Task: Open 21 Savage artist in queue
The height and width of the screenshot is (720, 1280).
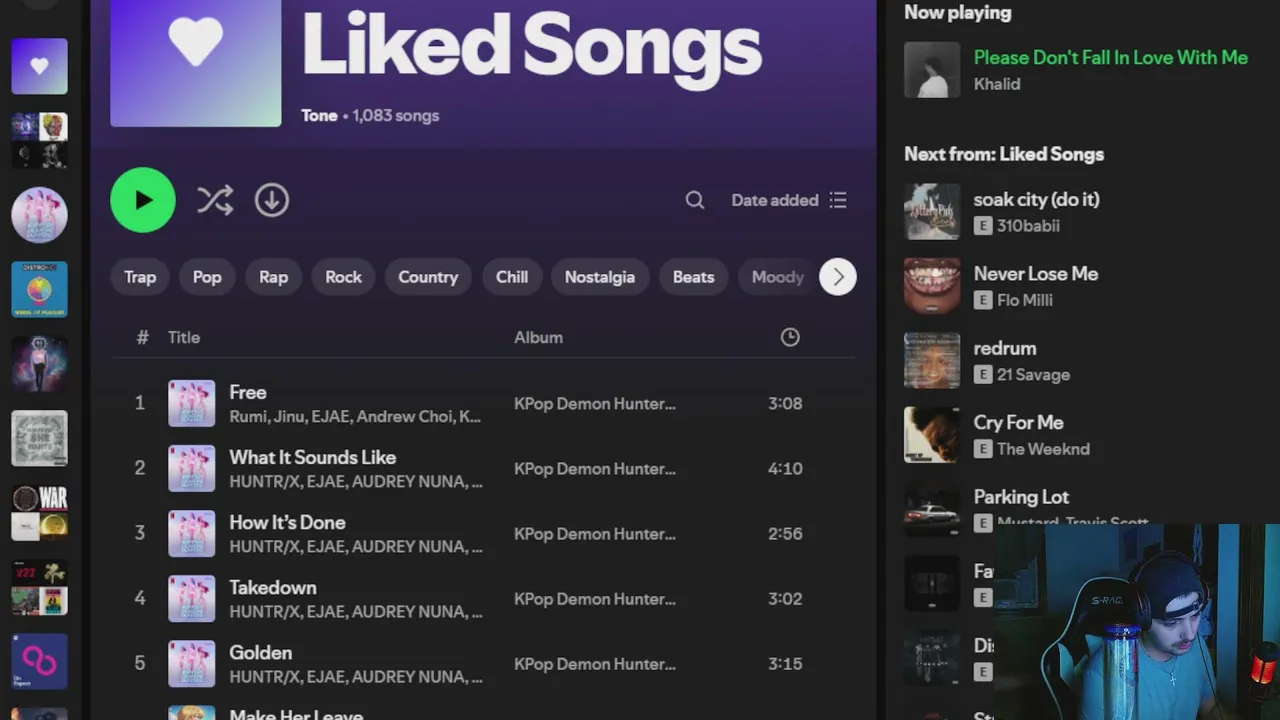Action: pyautogui.click(x=1033, y=375)
